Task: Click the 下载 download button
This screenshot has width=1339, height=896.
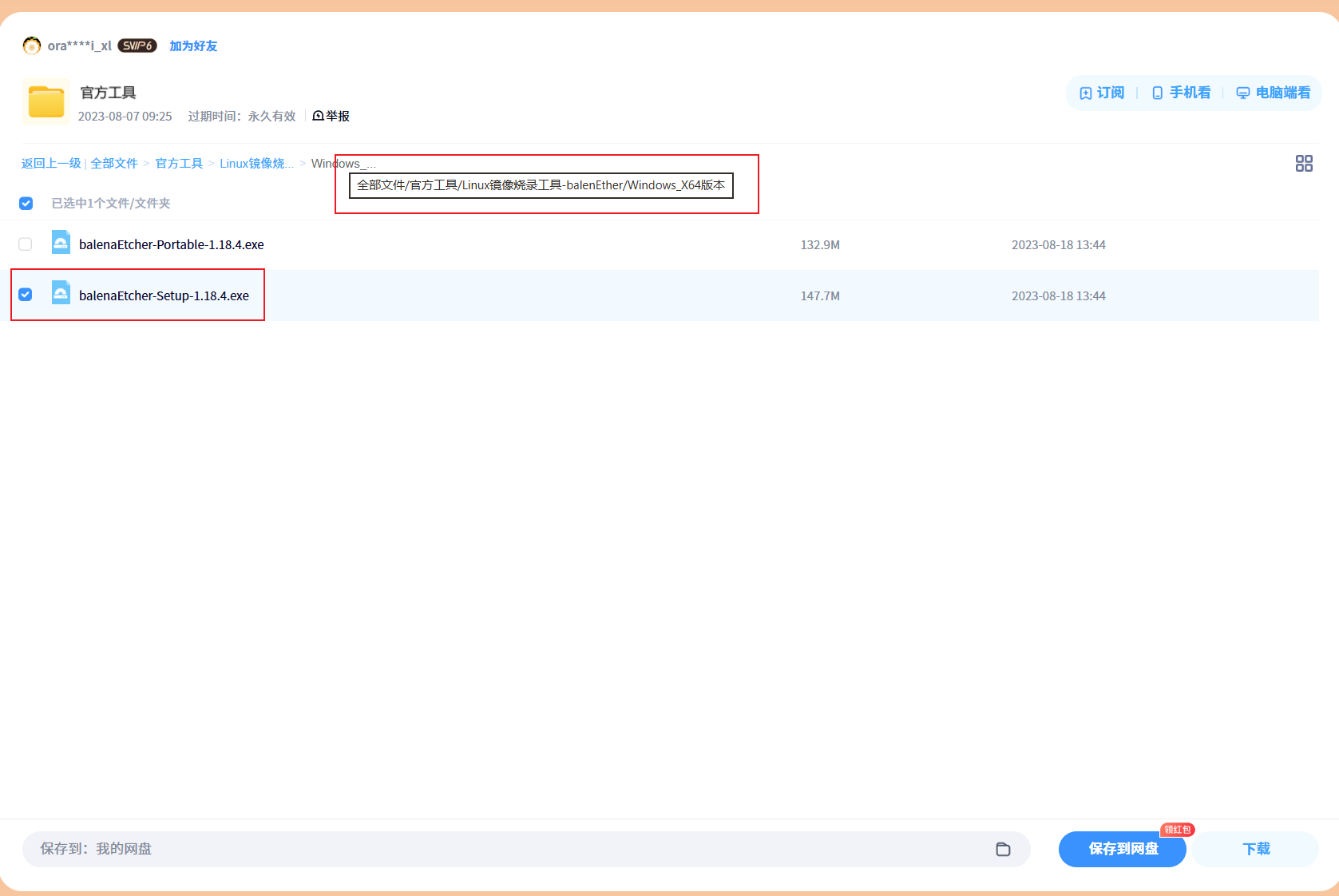Action: [x=1256, y=849]
